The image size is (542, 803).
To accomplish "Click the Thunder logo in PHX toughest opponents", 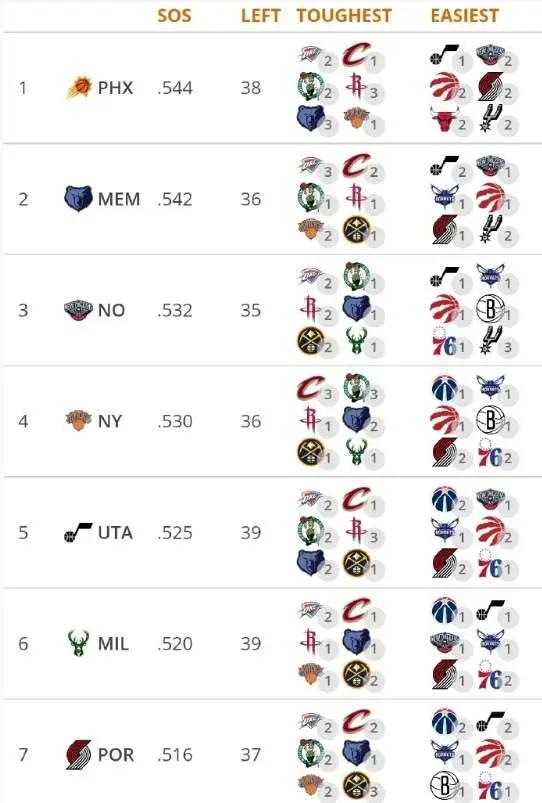I will 310,54.
